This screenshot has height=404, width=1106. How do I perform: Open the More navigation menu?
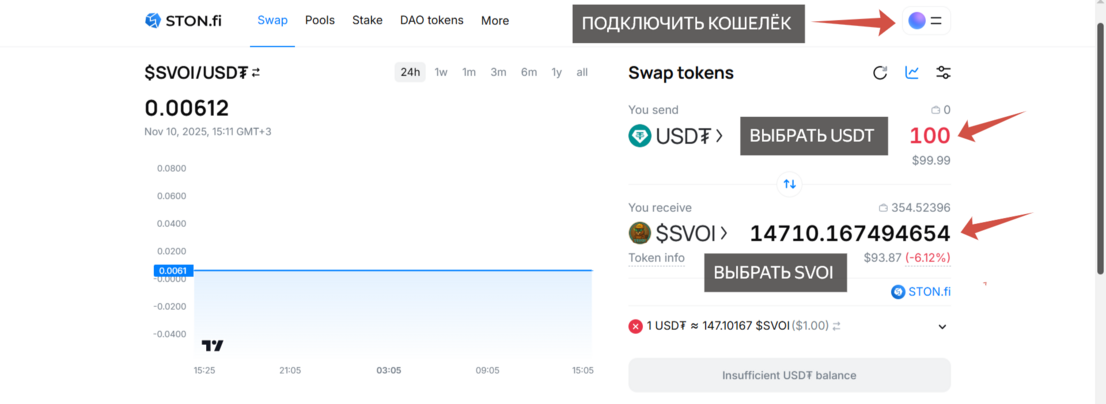[494, 20]
